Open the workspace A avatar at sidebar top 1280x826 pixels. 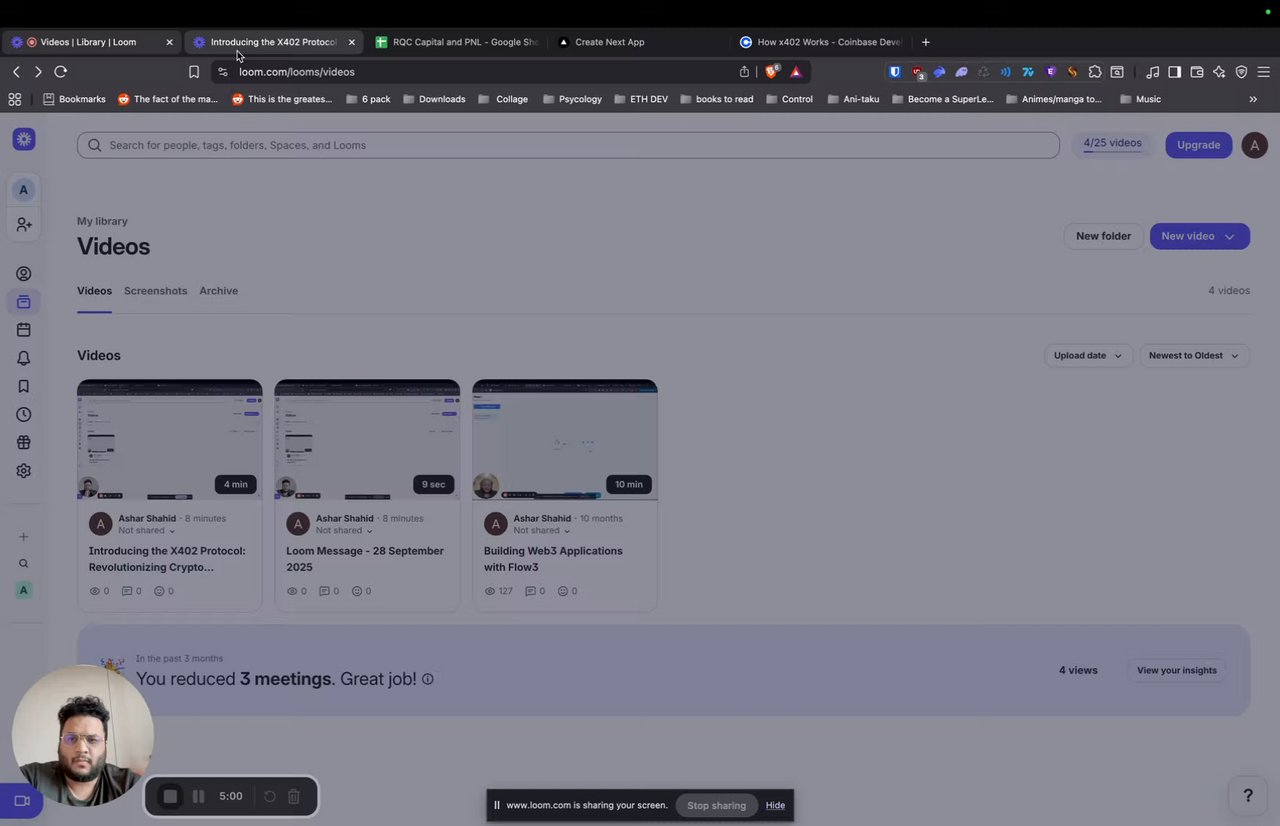[x=24, y=190]
